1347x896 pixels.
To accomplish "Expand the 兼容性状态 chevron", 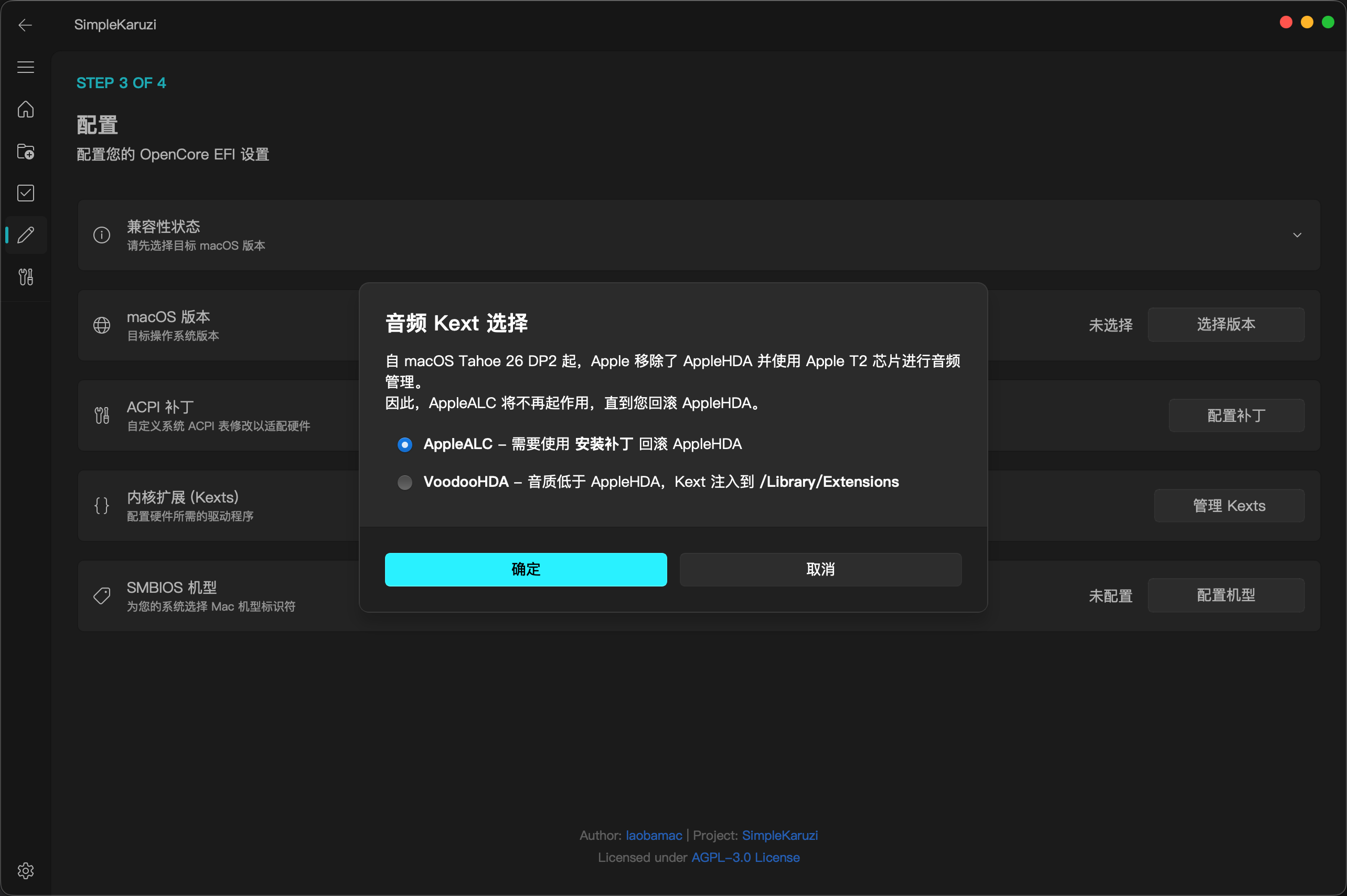I will coord(1297,235).
